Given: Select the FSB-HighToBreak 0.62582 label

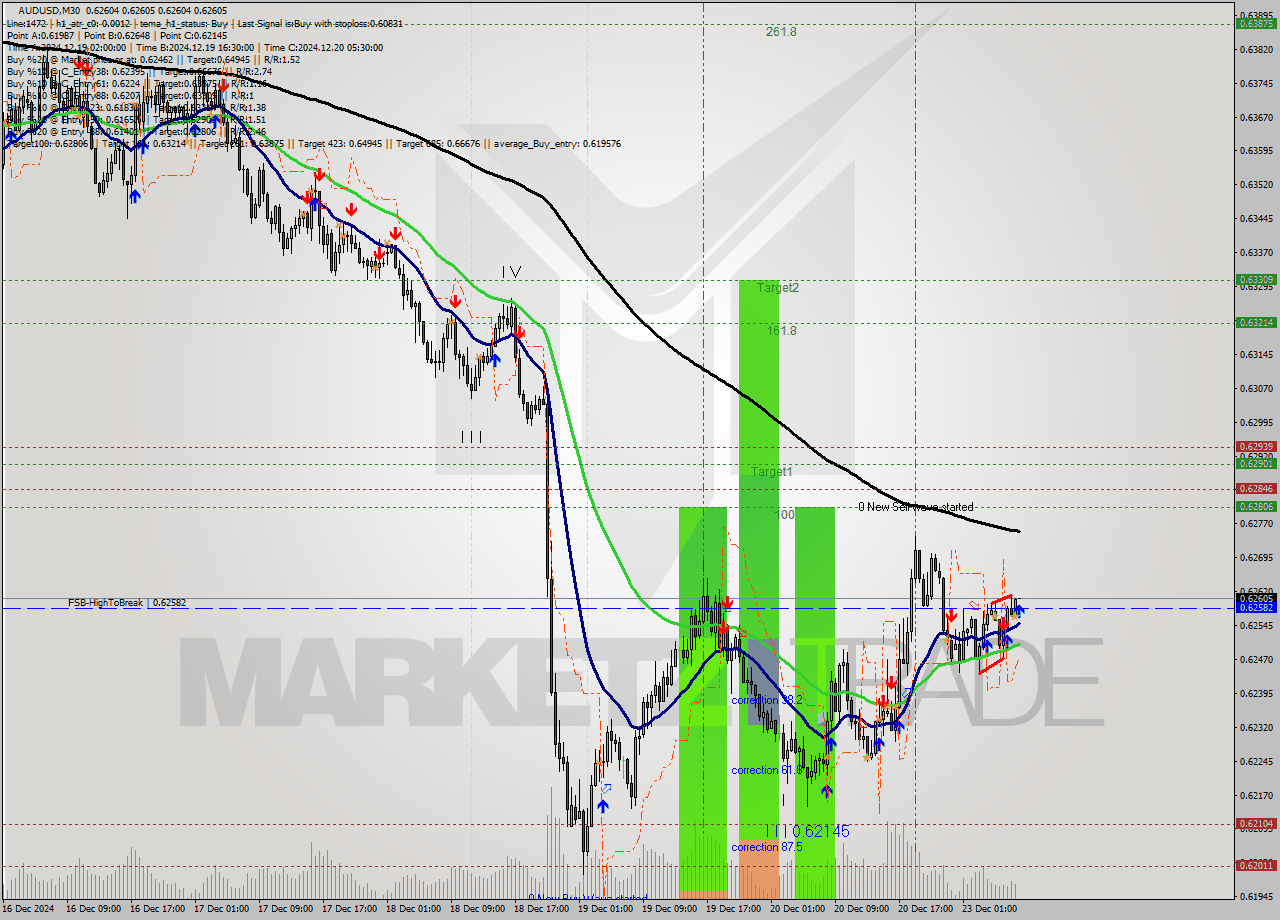Looking at the screenshot, I should 127,603.
